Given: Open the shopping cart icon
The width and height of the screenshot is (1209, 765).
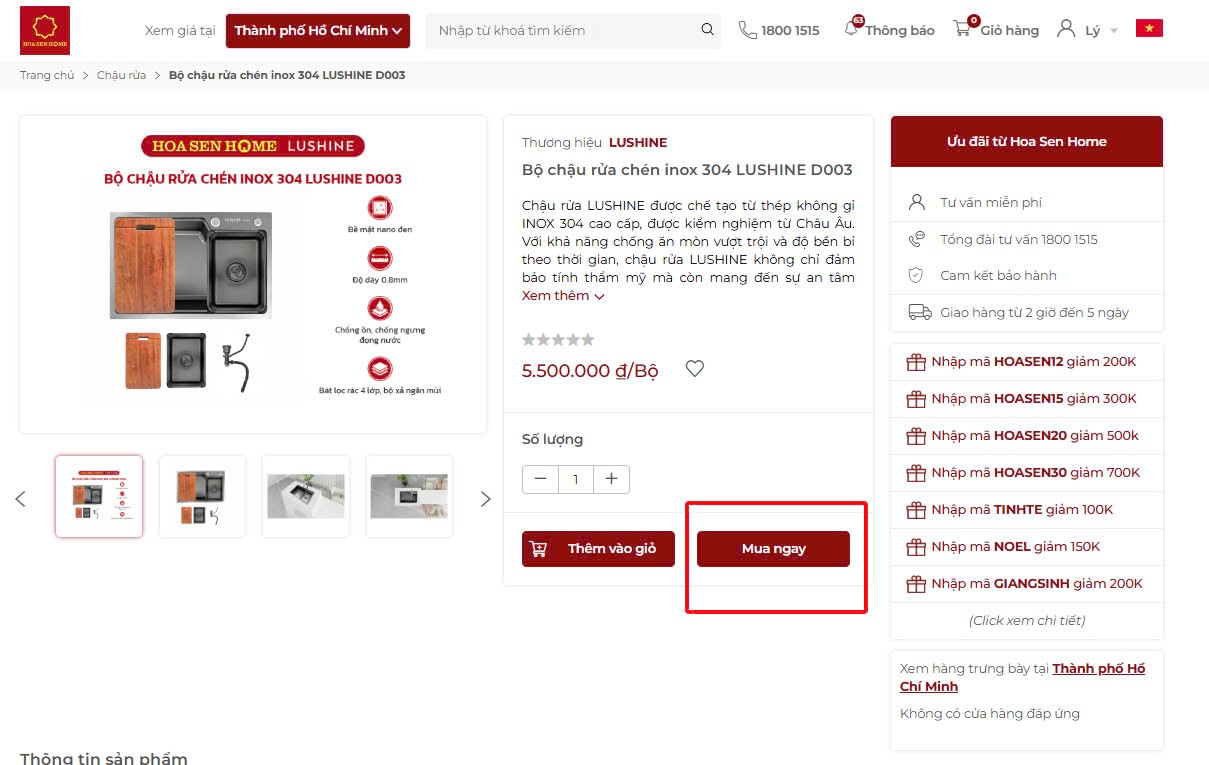Looking at the screenshot, I should (963, 28).
